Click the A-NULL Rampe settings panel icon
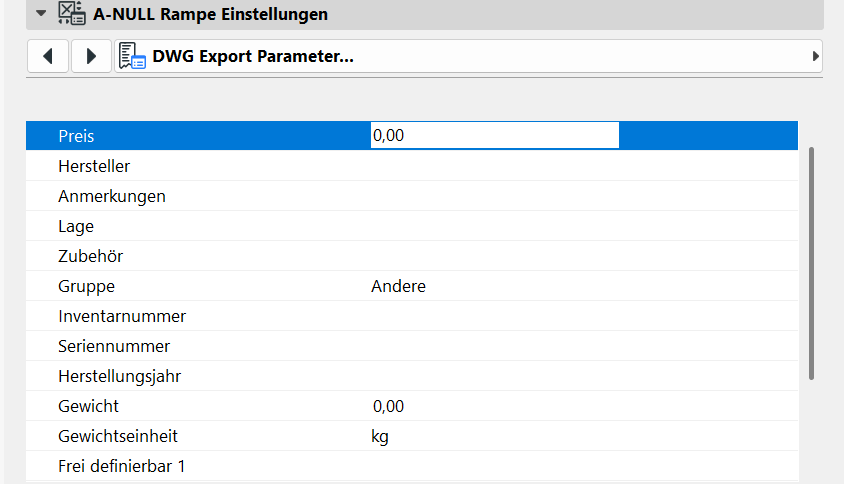The image size is (844, 484). click(71, 14)
